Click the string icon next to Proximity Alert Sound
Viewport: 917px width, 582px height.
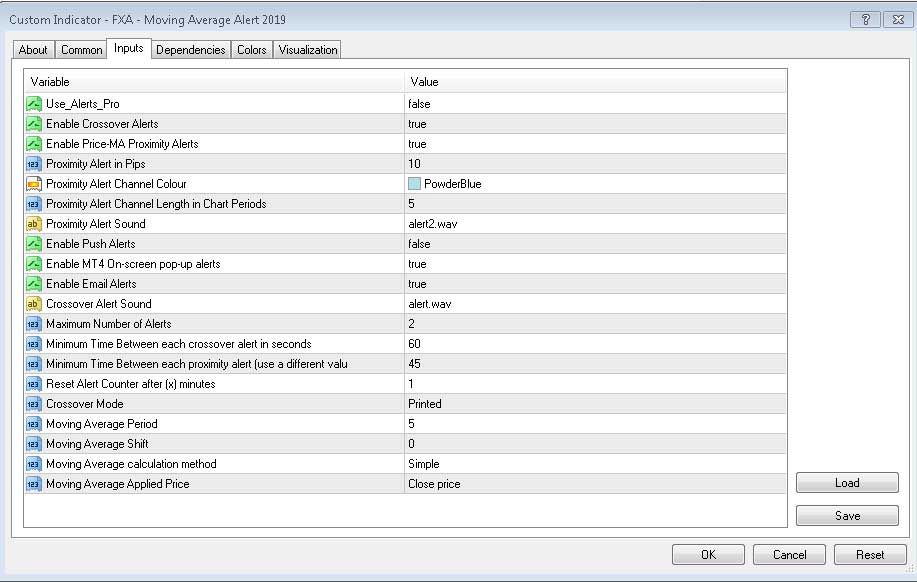point(34,224)
